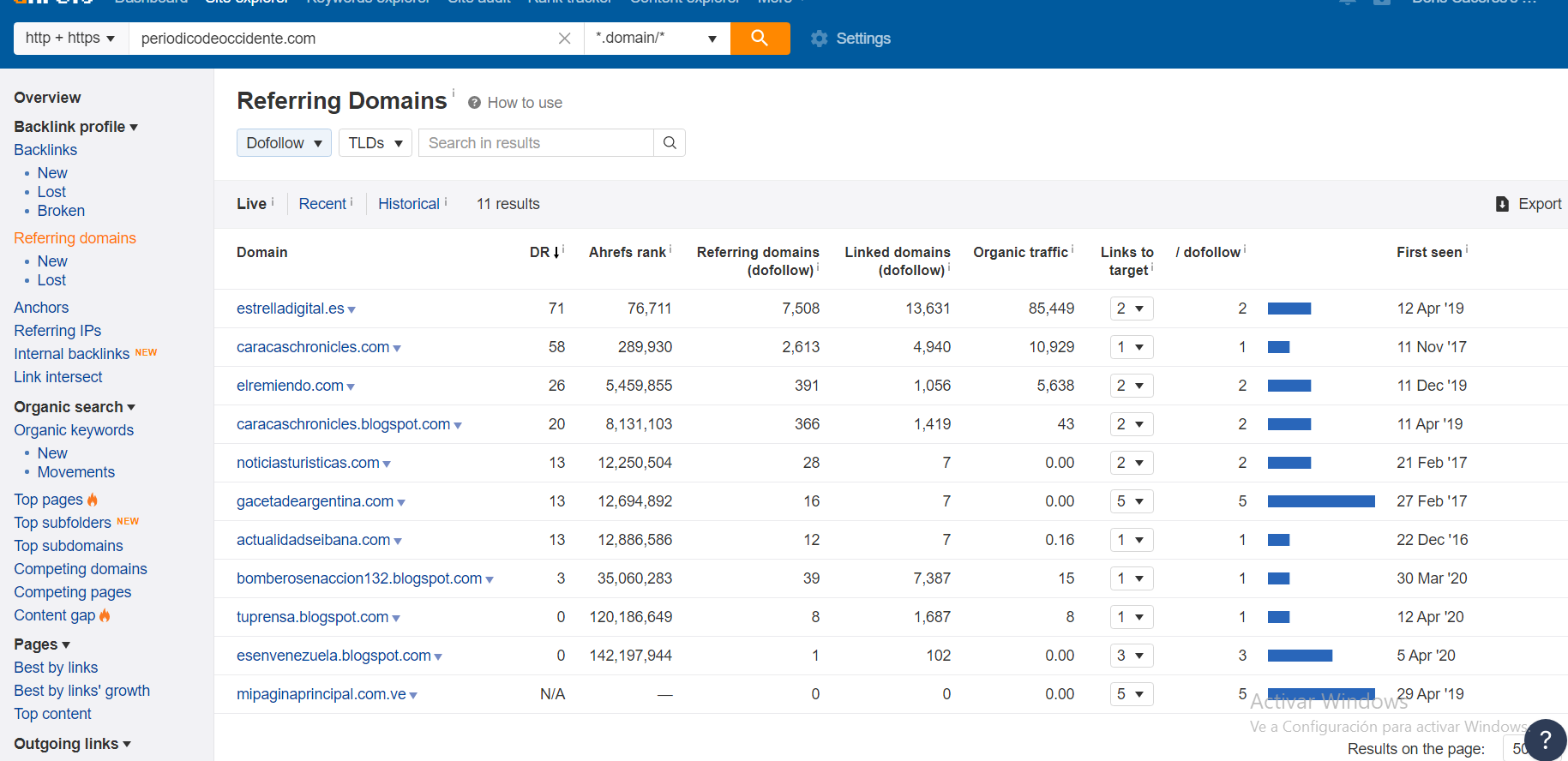This screenshot has height=761, width=1568.
Task: Switch to the Historical tab
Action: [x=409, y=204]
